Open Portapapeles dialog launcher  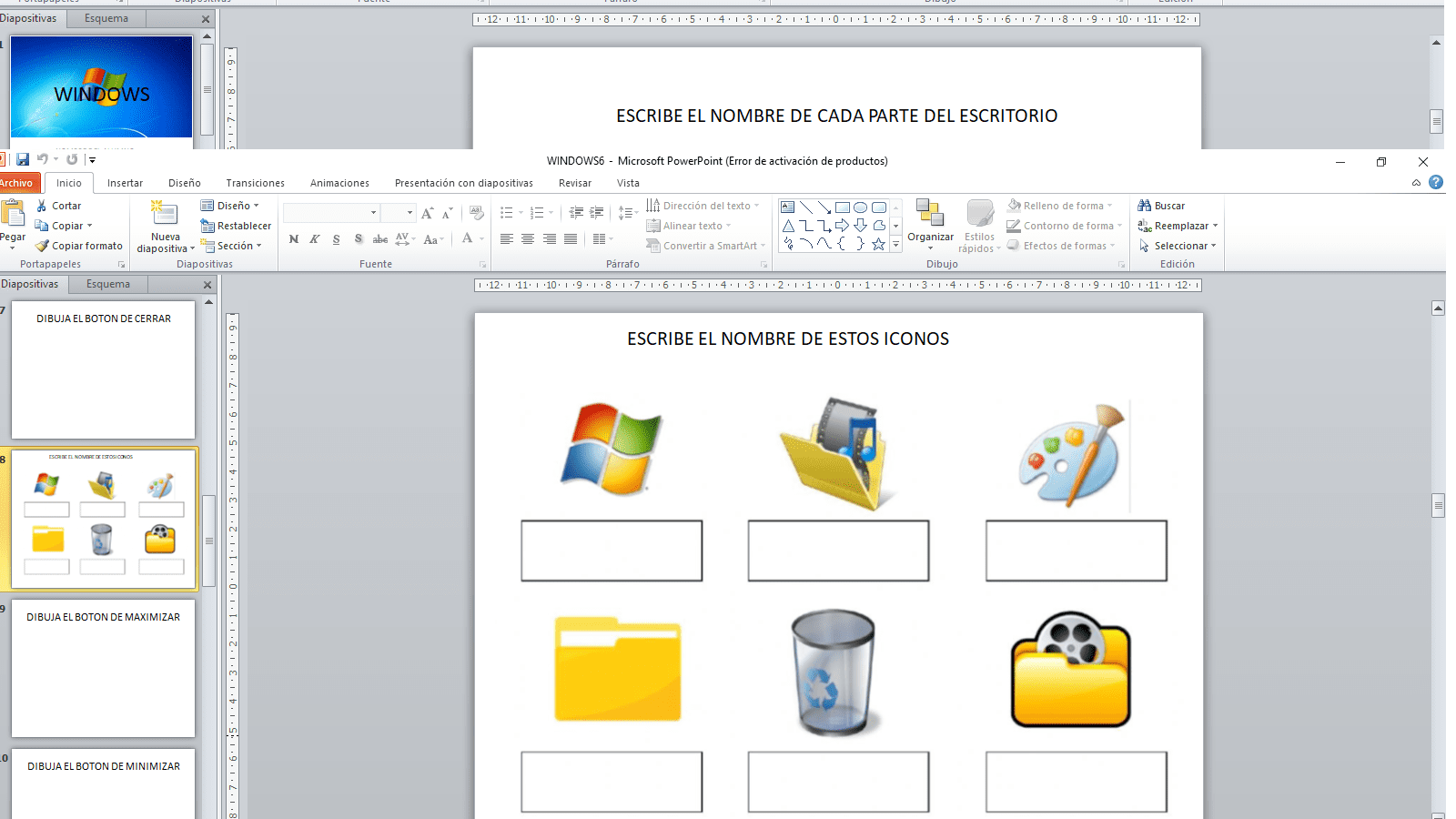point(121,265)
